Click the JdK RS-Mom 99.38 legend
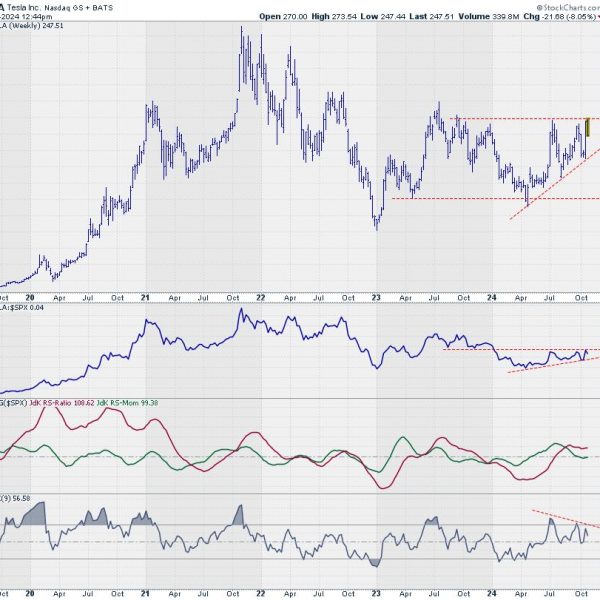The width and height of the screenshot is (600, 600). (x=127, y=403)
